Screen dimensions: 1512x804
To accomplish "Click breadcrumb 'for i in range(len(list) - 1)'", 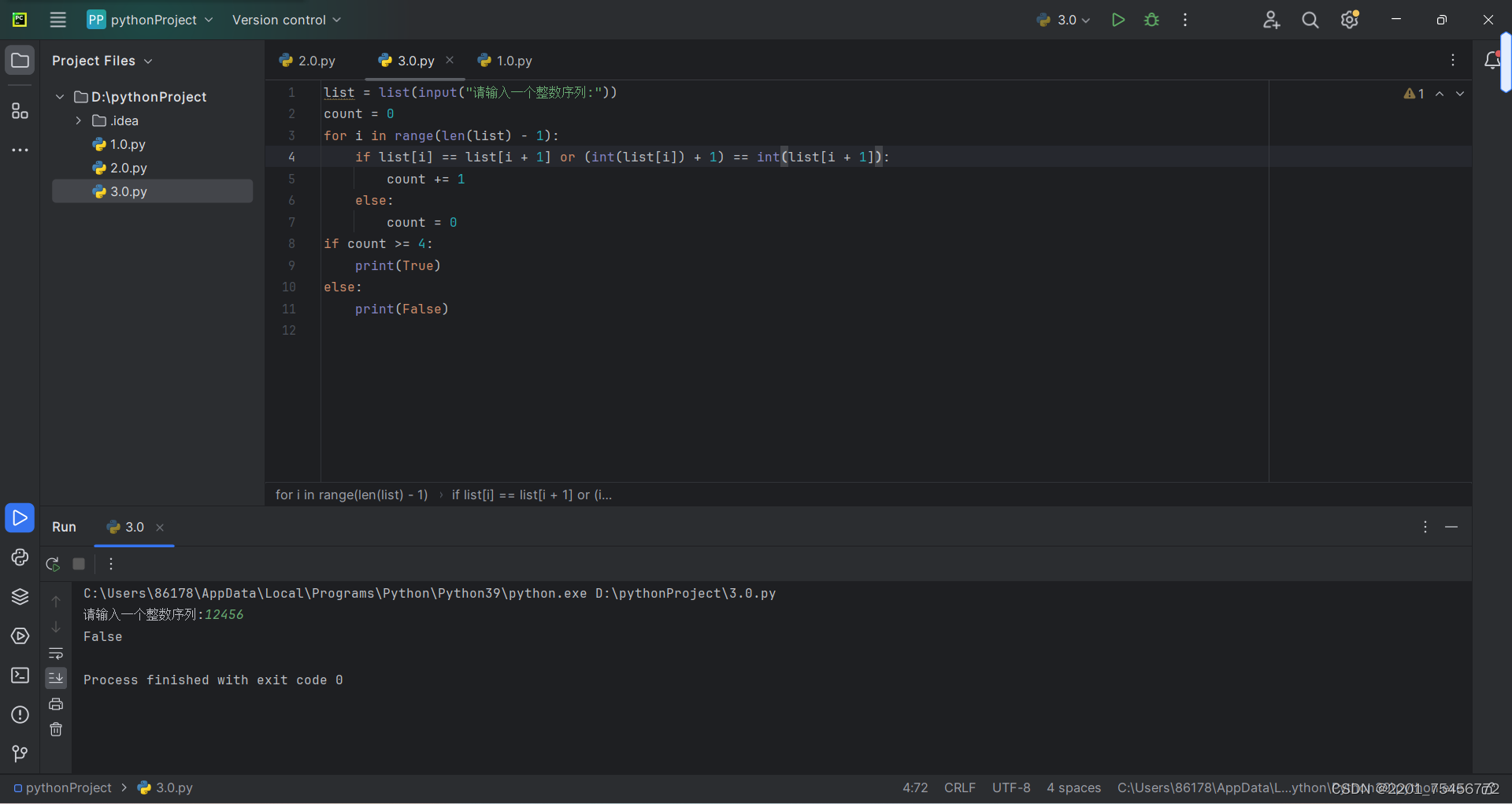I will pos(351,495).
